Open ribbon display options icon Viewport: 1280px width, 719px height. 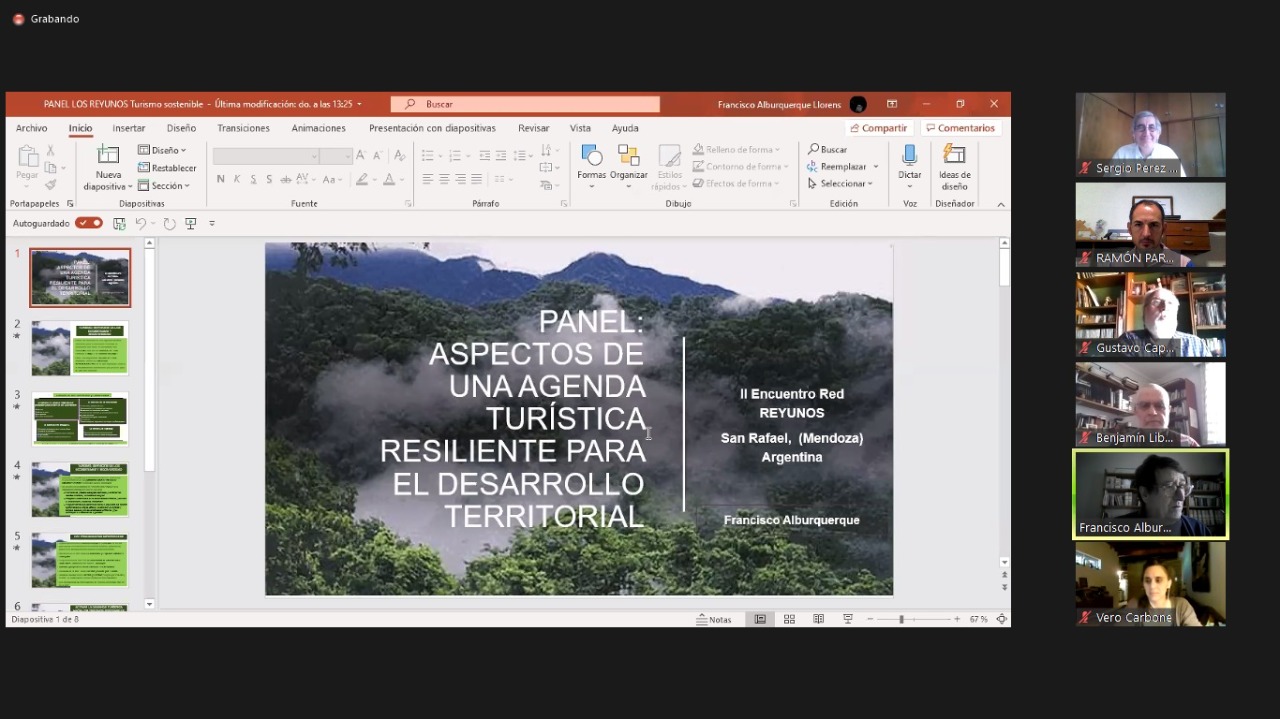(x=891, y=104)
